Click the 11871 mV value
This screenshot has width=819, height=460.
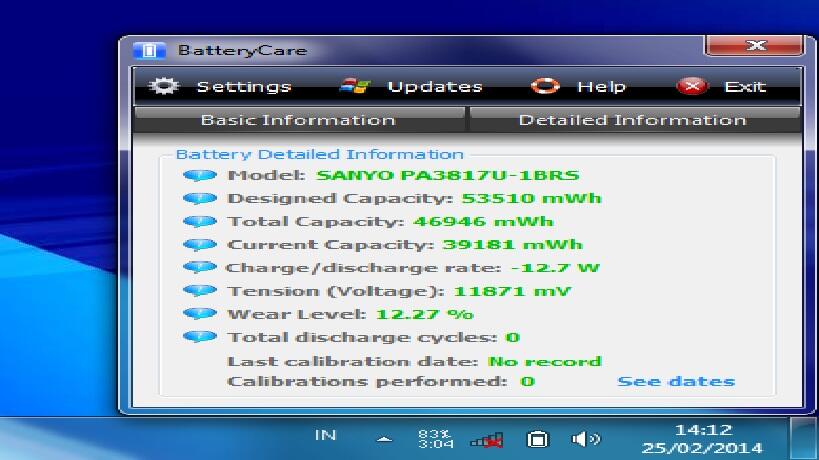[x=512, y=291]
